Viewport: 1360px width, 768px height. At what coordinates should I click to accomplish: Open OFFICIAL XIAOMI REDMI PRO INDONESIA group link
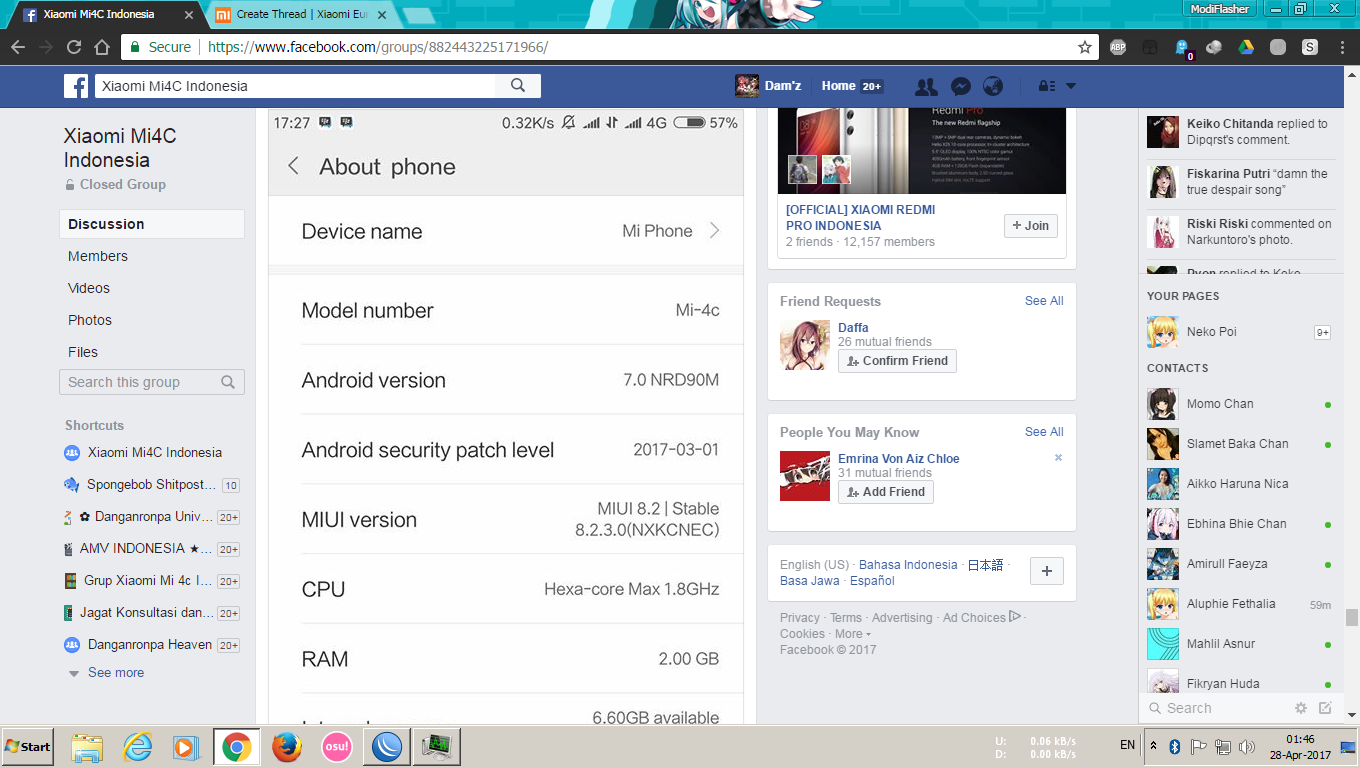(x=861, y=217)
